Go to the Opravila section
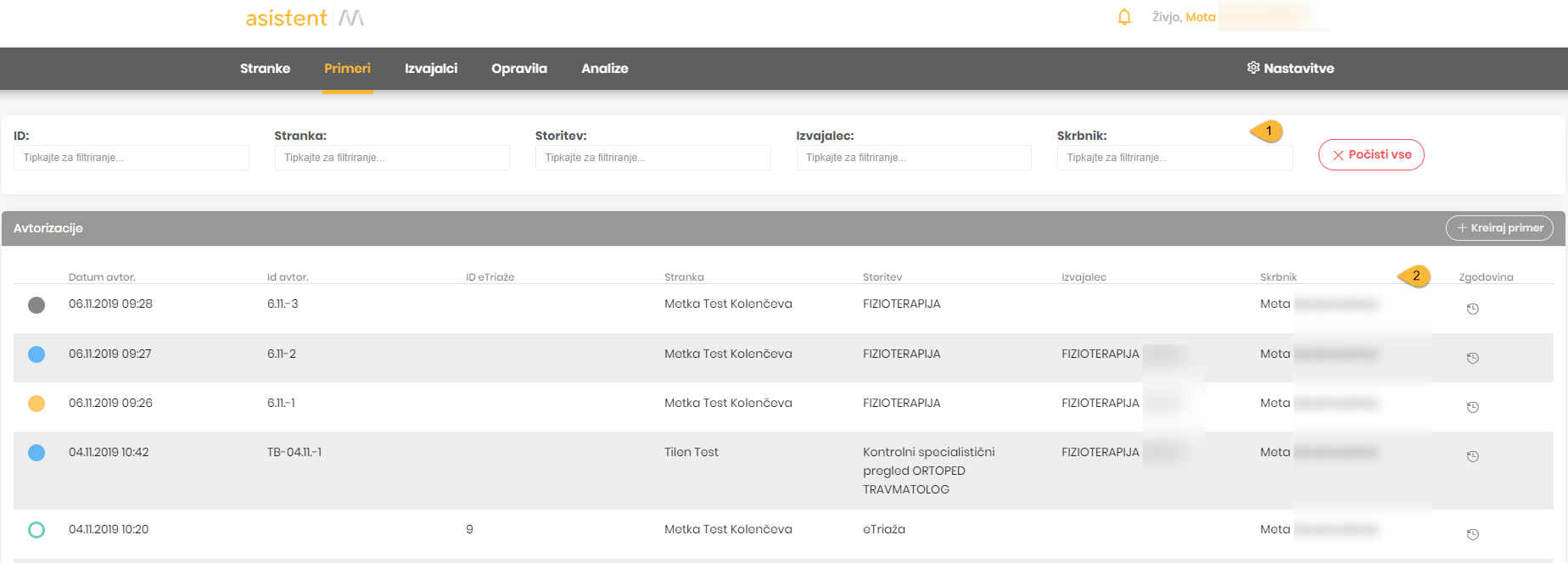The image size is (1568, 563). coord(519,69)
